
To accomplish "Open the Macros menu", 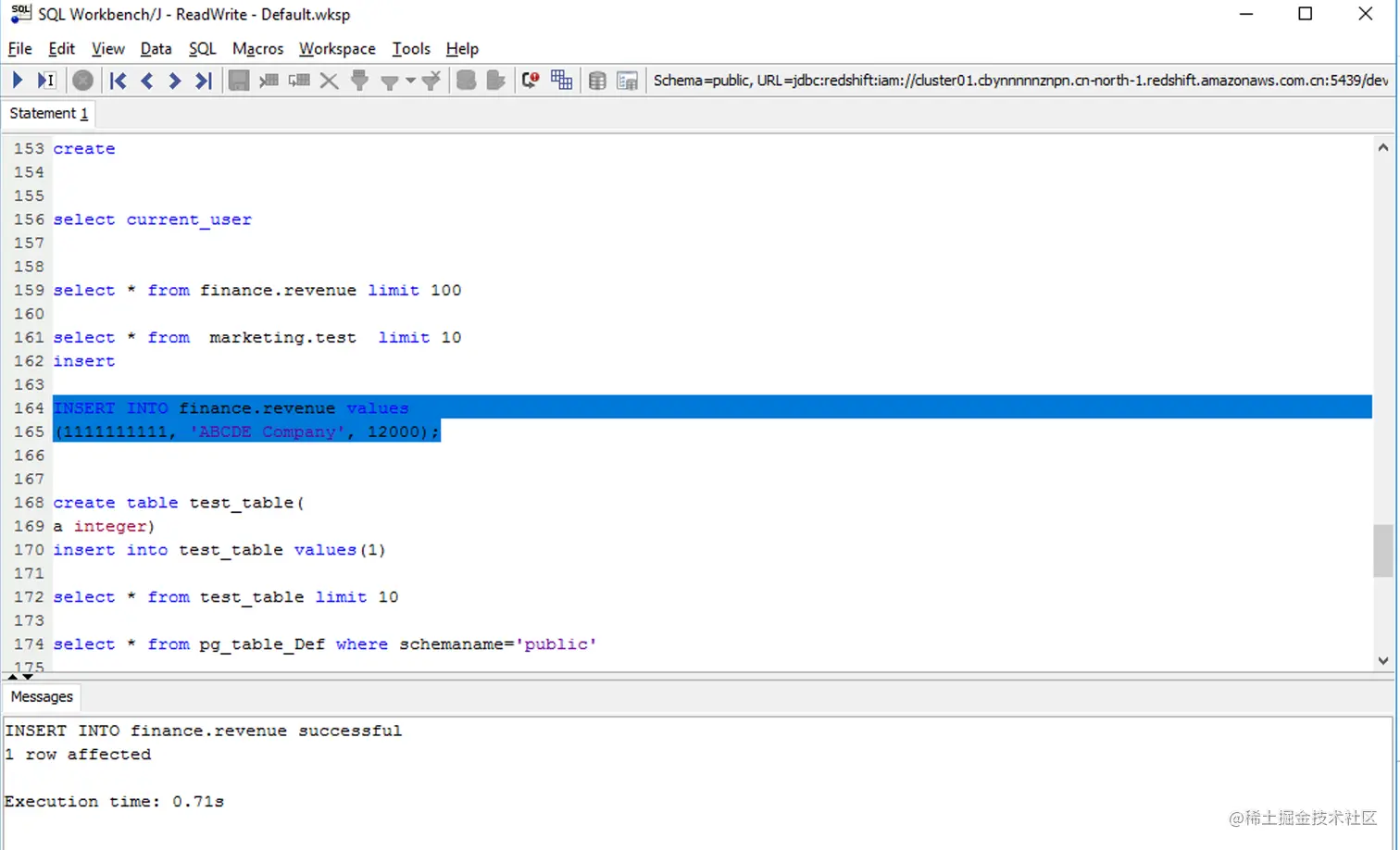I will click(257, 49).
